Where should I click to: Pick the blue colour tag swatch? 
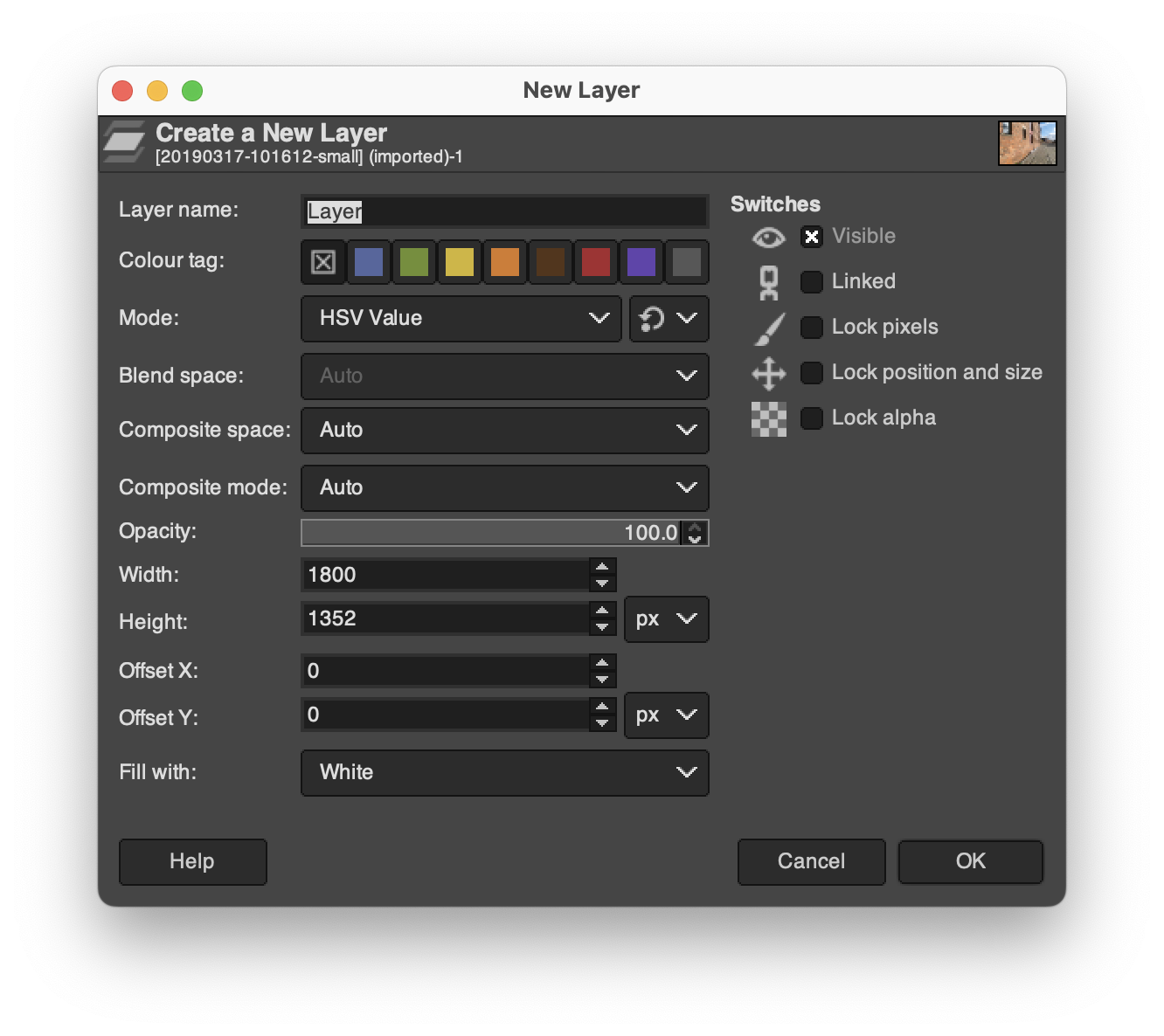coord(369,262)
